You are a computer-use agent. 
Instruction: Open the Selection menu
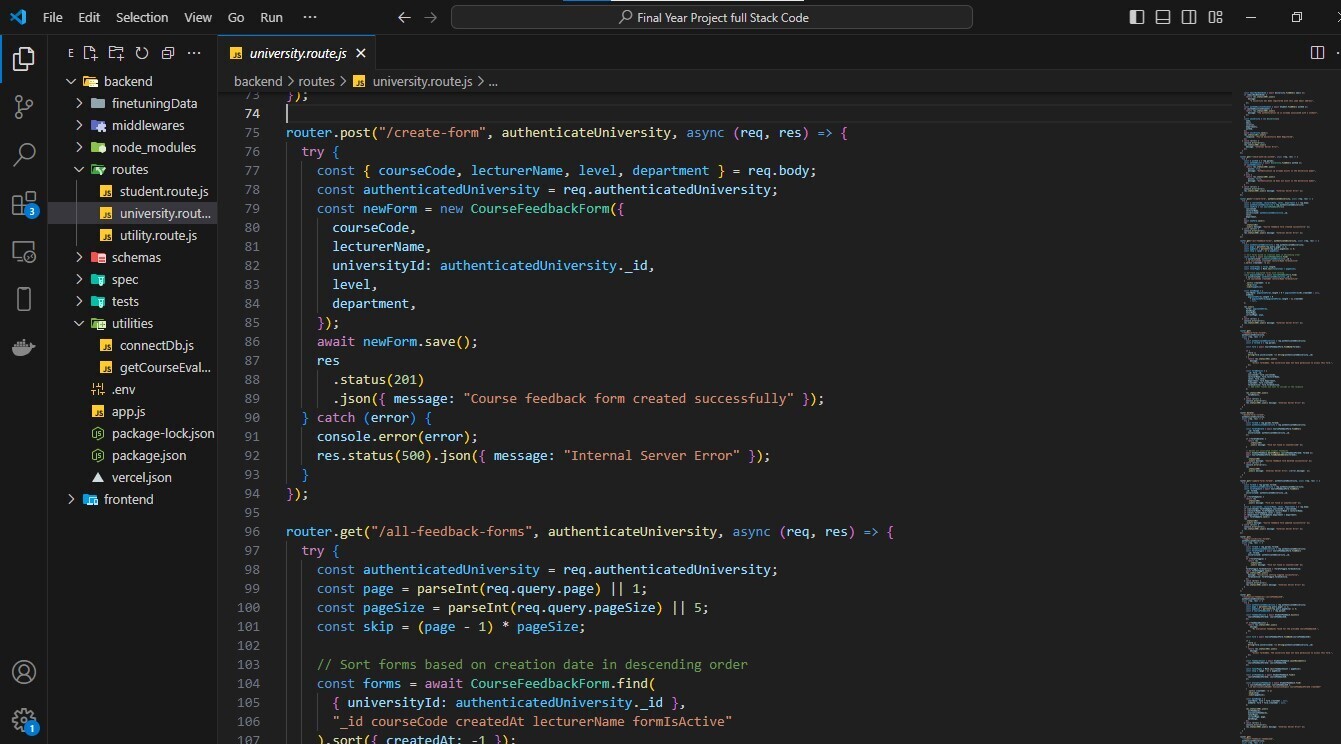tap(142, 17)
